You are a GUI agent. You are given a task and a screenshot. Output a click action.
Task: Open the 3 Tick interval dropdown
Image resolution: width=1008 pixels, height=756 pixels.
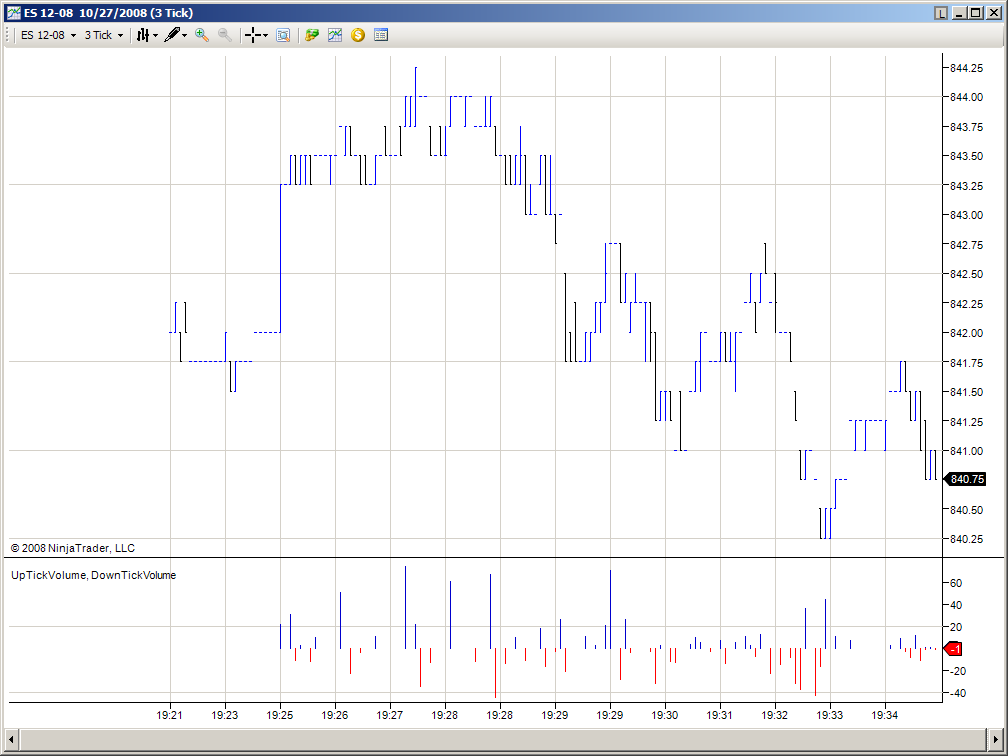click(104, 35)
